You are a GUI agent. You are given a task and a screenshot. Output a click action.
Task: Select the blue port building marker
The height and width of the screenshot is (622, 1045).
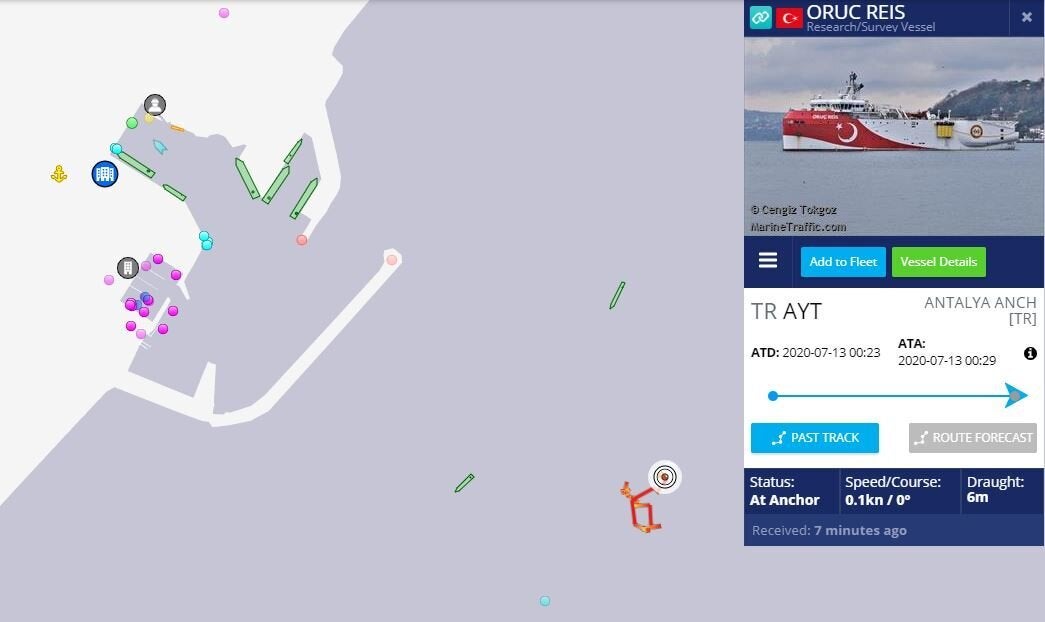[x=105, y=174]
